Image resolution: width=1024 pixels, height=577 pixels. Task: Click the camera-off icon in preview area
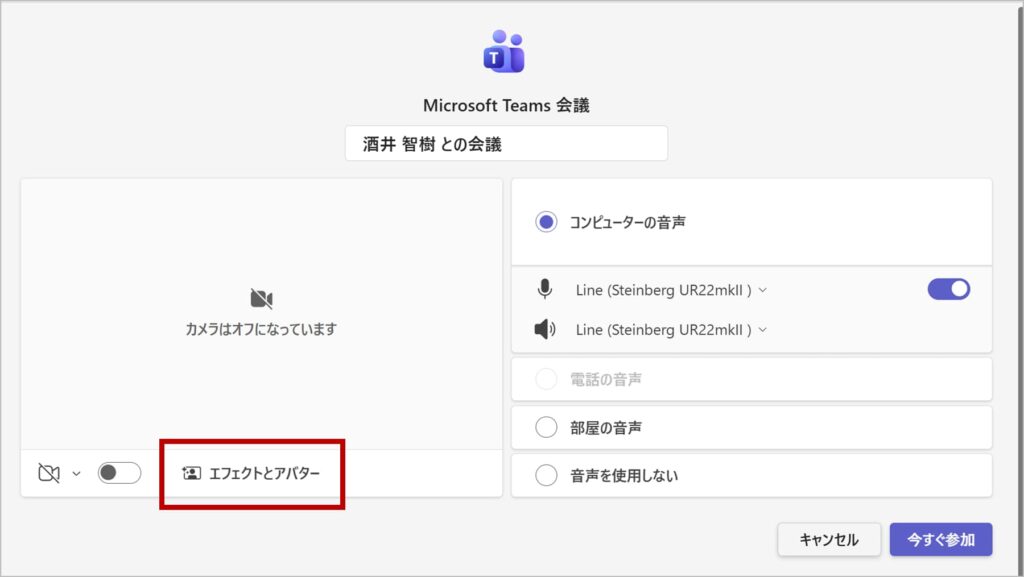[x=261, y=298]
